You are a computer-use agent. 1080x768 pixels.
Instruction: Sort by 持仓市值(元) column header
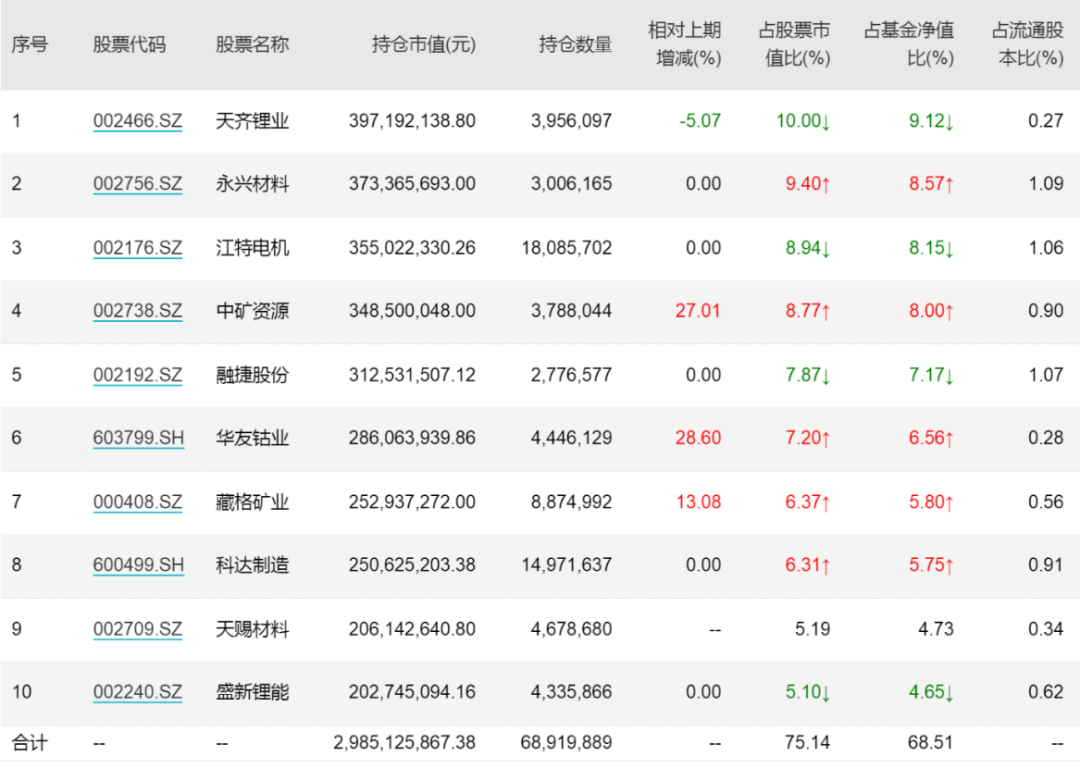tap(424, 45)
